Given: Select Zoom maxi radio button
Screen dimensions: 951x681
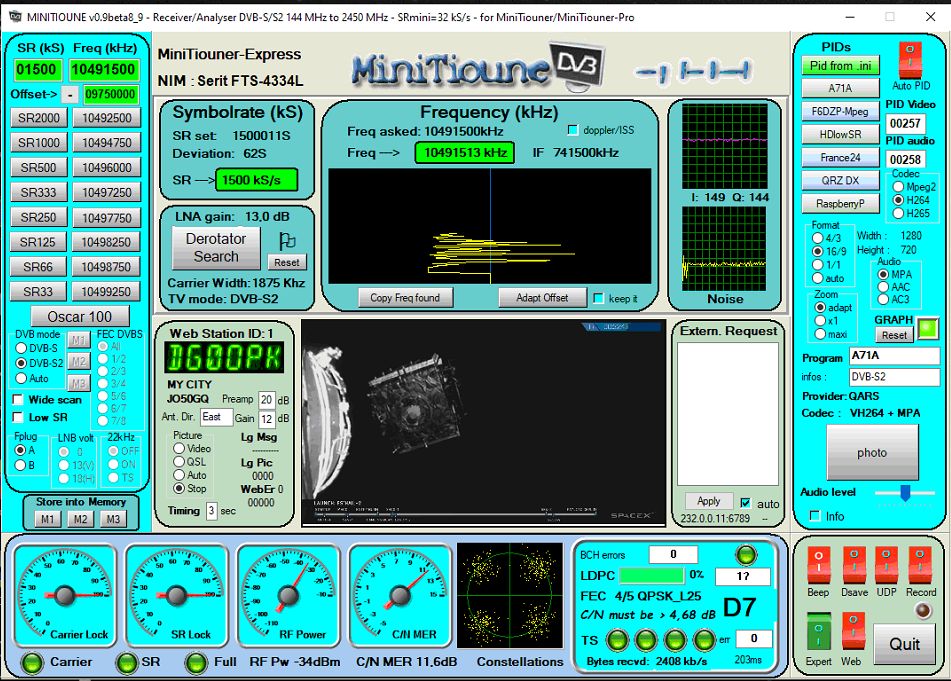Looking at the screenshot, I should tap(820, 334).
